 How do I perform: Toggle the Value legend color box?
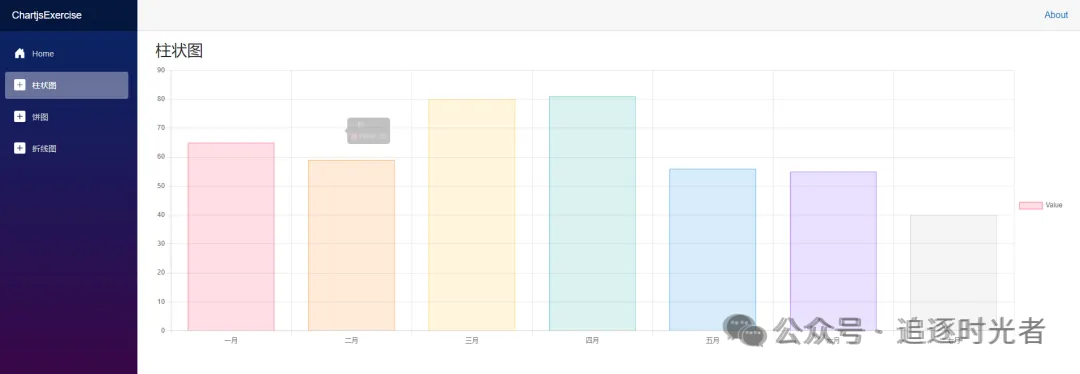click(x=1030, y=205)
